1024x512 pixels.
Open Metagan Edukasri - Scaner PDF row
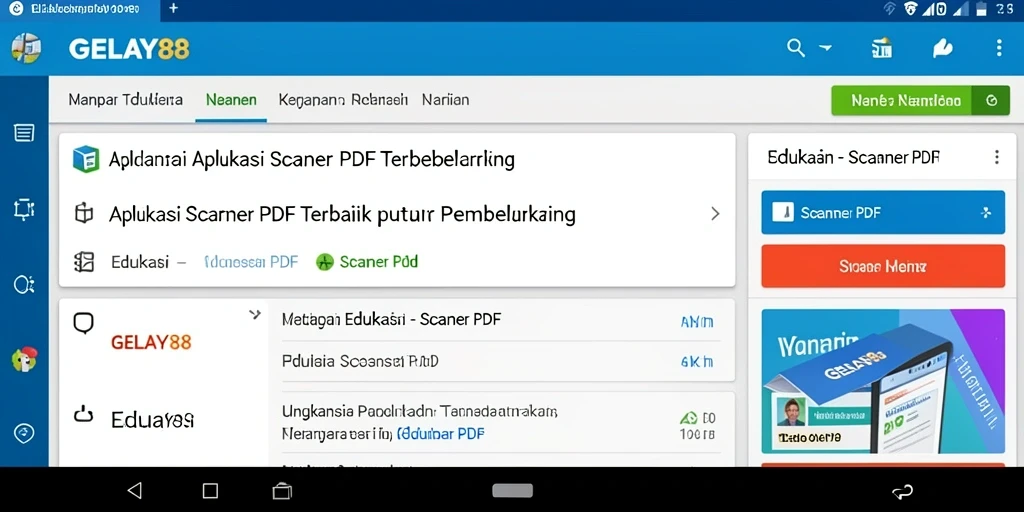(501, 320)
